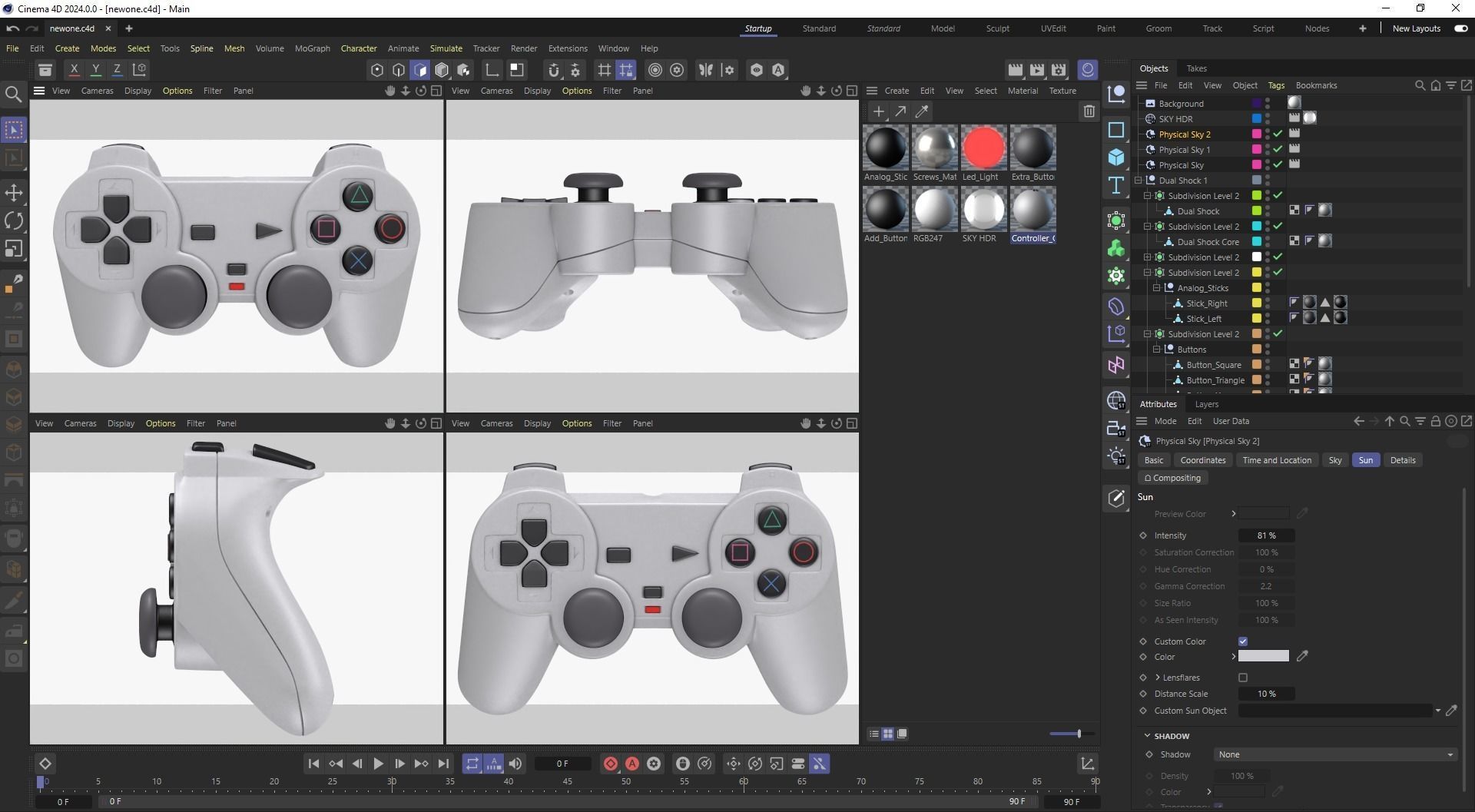The width and height of the screenshot is (1475, 812).
Task: Toggle Autokeying button
Action: [631, 764]
